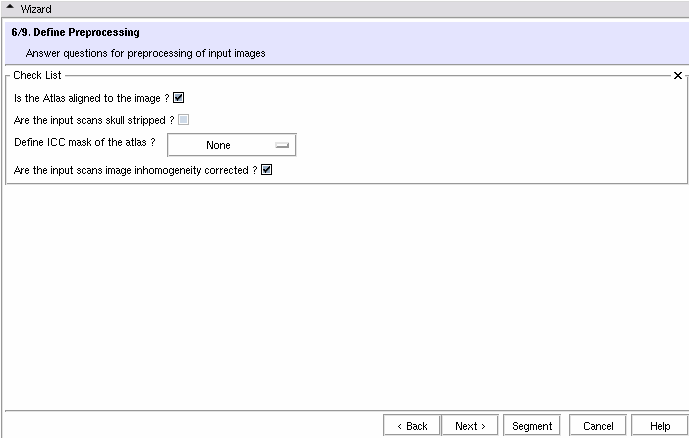Go back with the '< Back' button
This screenshot has width=689, height=438.
click(x=411, y=426)
